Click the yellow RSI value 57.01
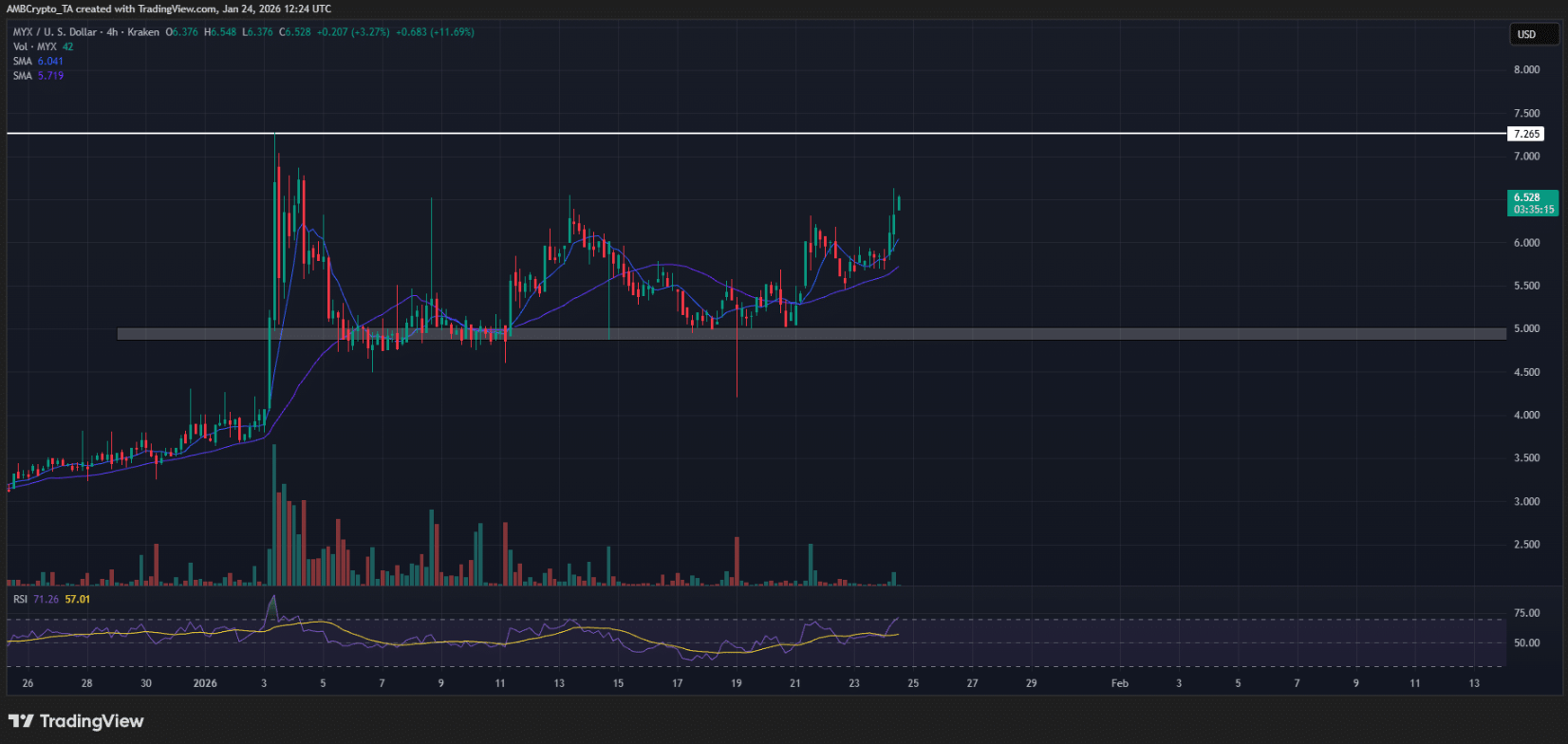This screenshot has height=744, width=1568. pyautogui.click(x=78, y=599)
